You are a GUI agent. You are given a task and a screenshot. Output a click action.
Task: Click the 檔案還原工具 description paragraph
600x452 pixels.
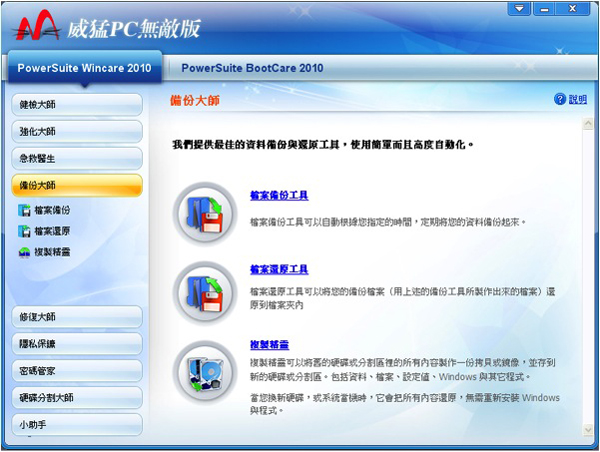coord(403,299)
